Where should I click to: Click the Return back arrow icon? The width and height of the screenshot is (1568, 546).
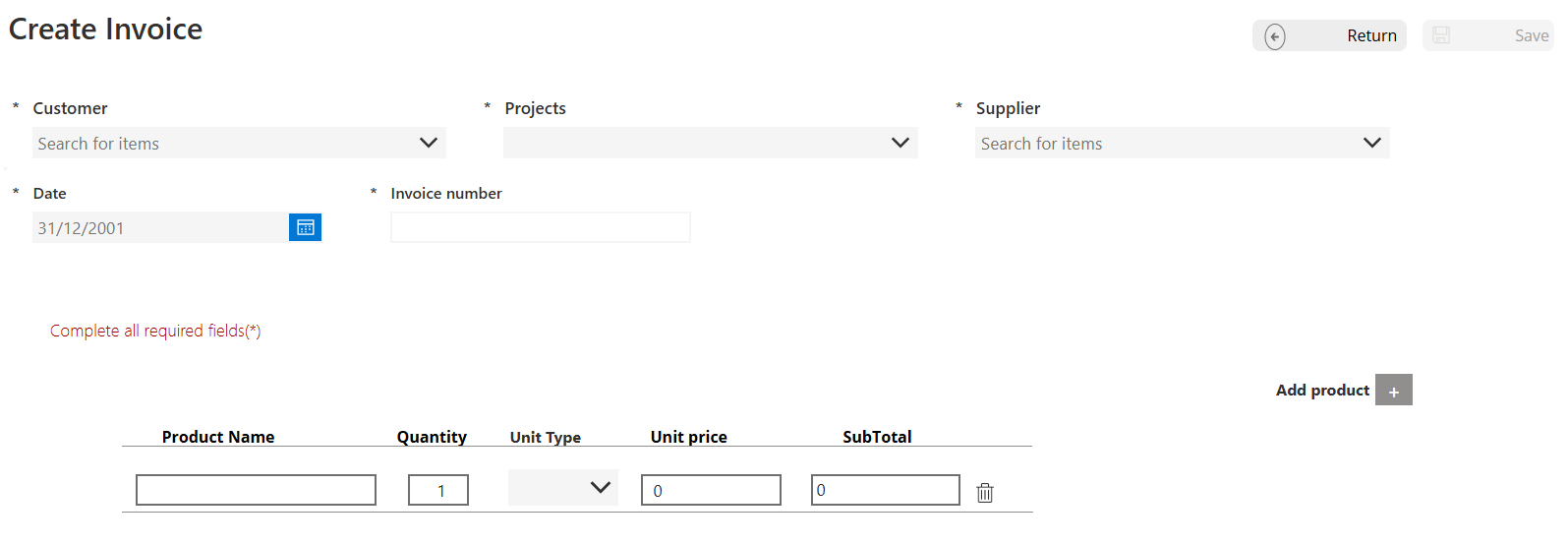pos(1275,36)
